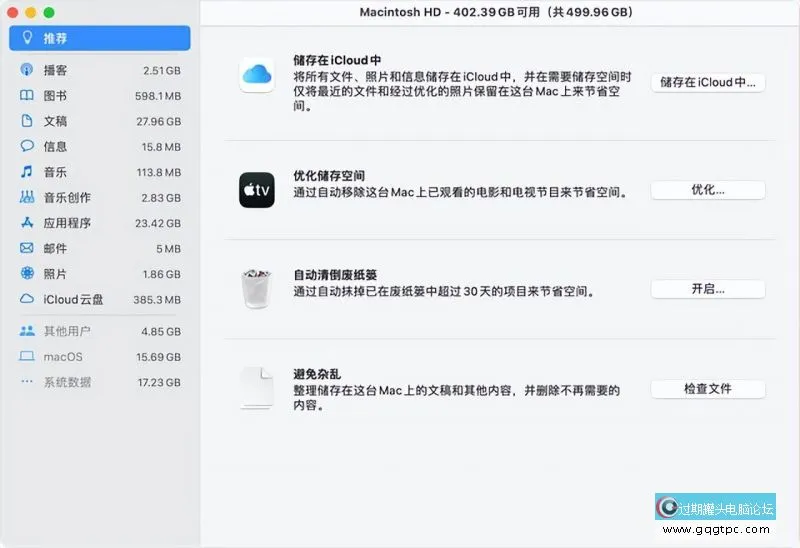Click the 系统数据 label in sidebar
The width and height of the screenshot is (800, 548).
point(67,382)
